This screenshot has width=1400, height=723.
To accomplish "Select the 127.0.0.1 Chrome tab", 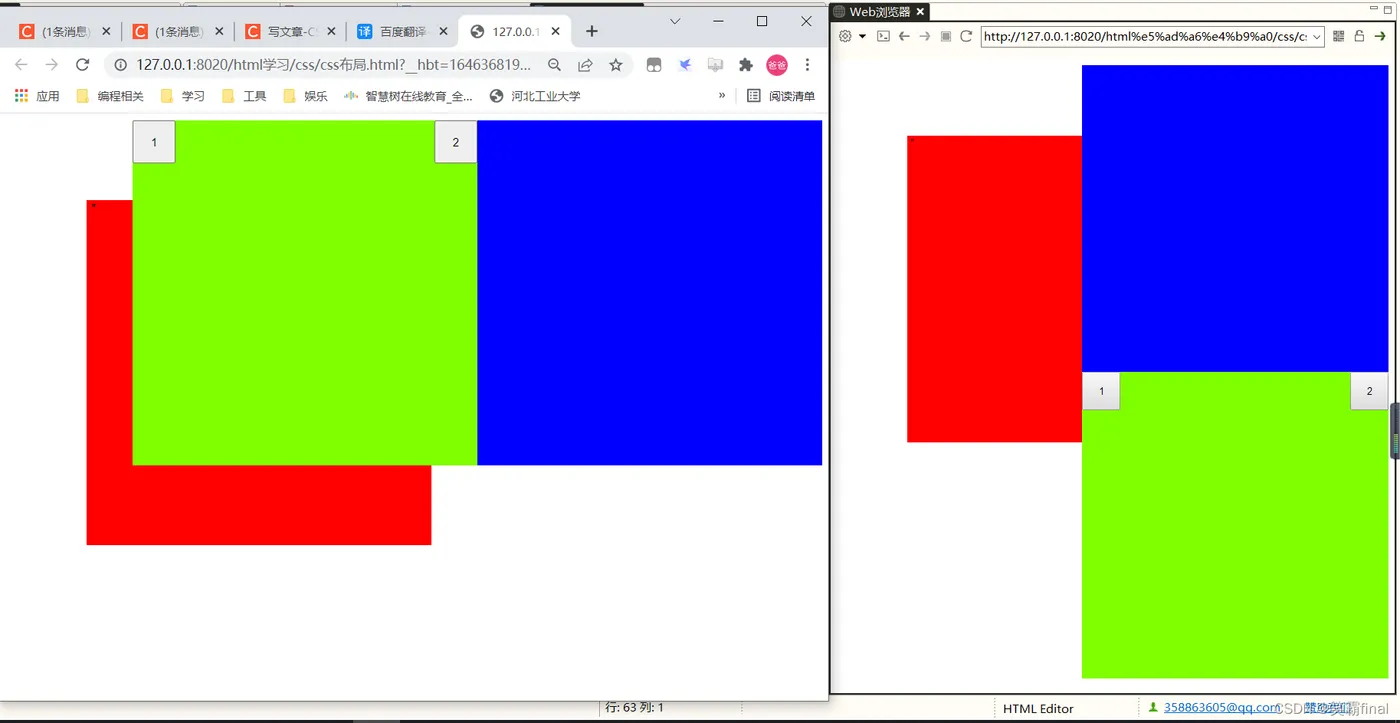I will pyautogui.click(x=516, y=32).
